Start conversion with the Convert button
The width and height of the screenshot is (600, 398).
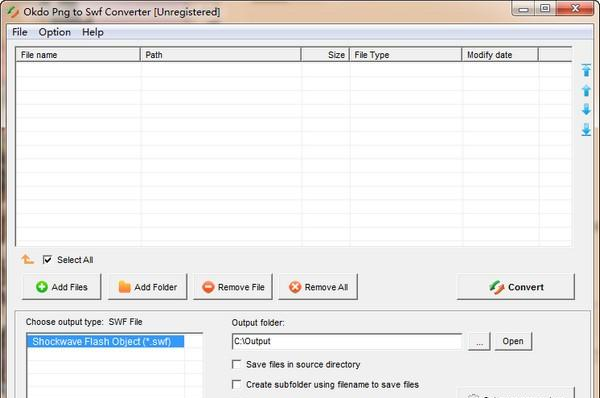tap(515, 287)
